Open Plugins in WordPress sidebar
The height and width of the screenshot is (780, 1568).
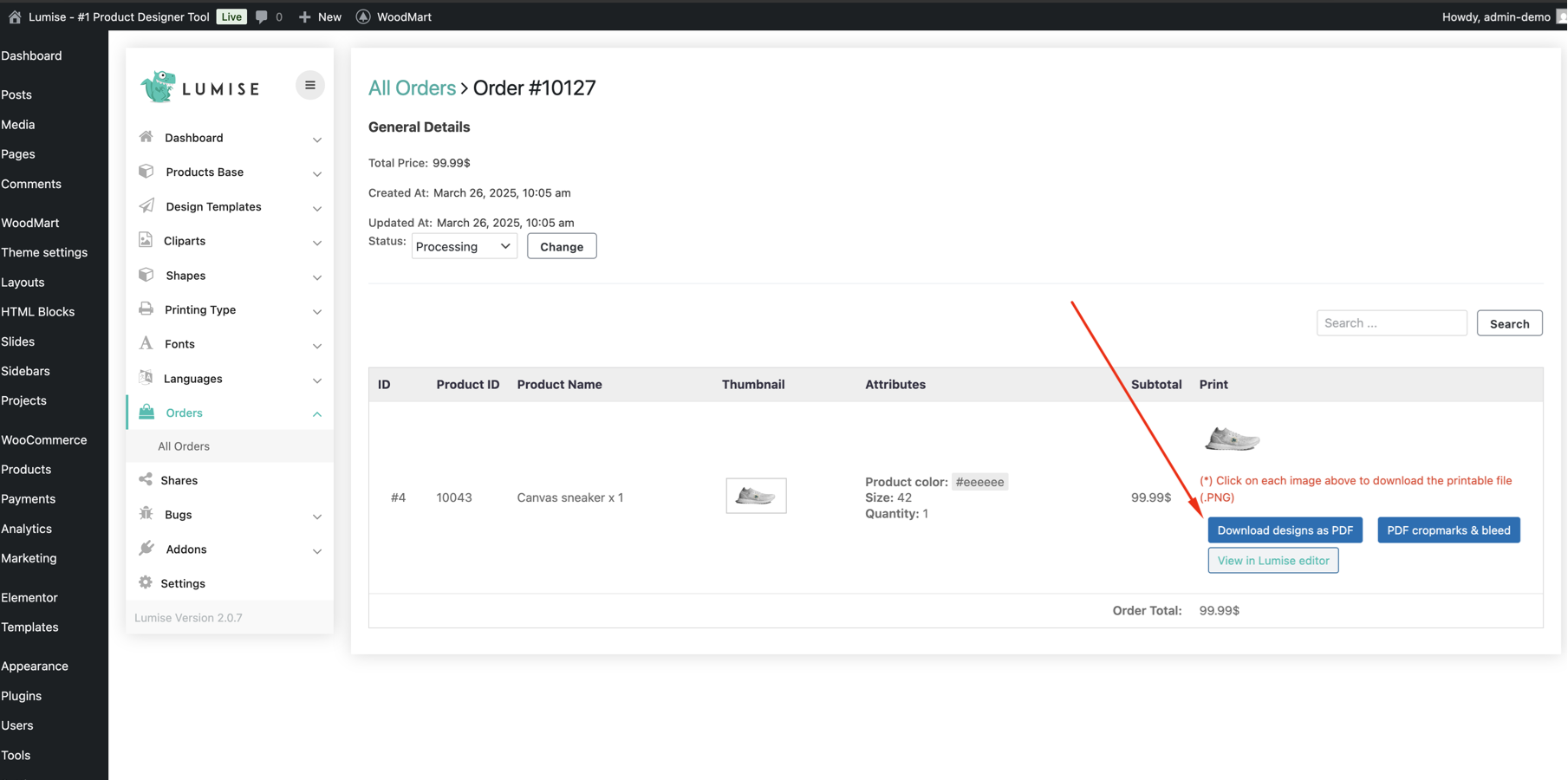click(22, 695)
